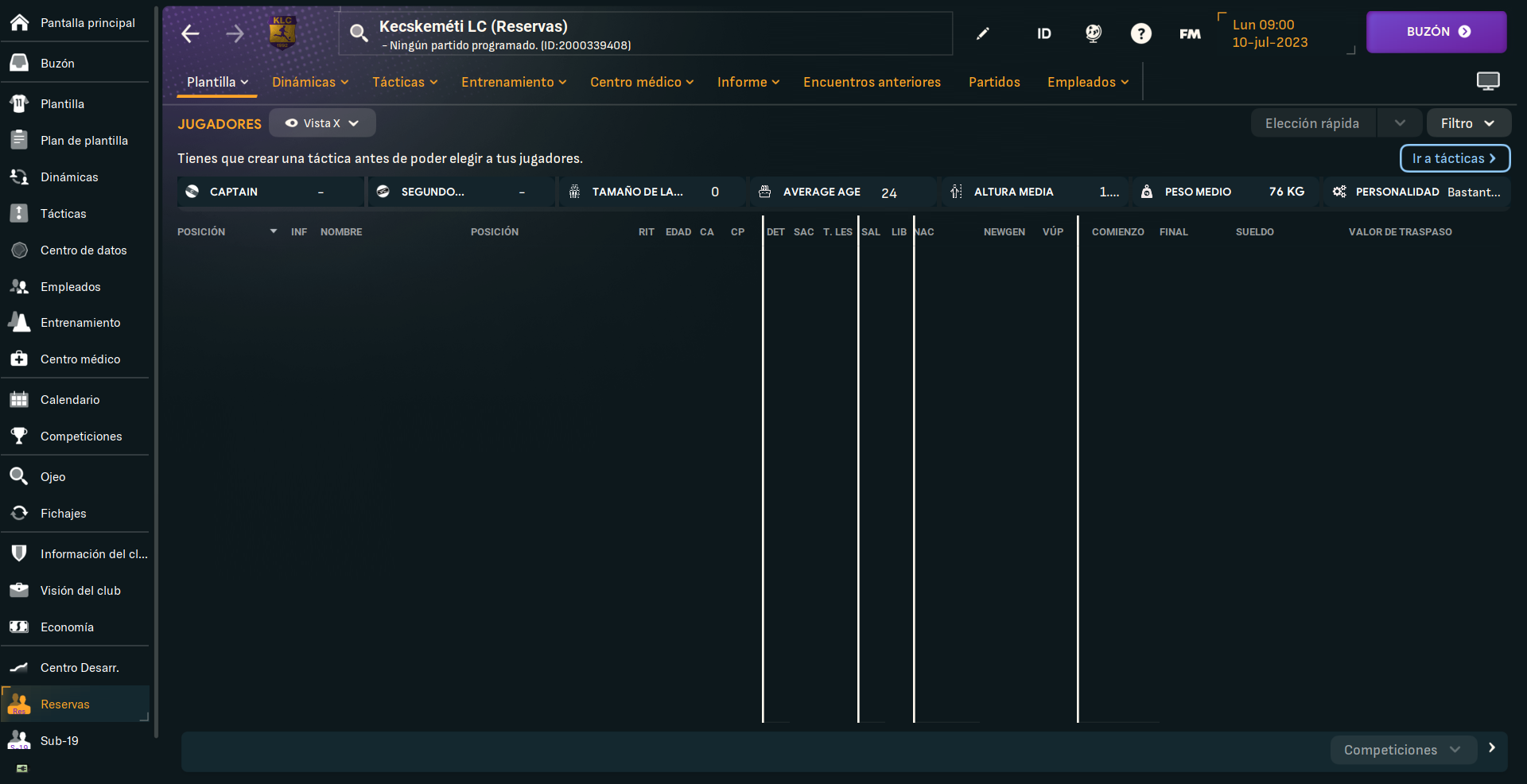
Task: Open the bottom Competiciones dropdown
Action: (x=1403, y=750)
